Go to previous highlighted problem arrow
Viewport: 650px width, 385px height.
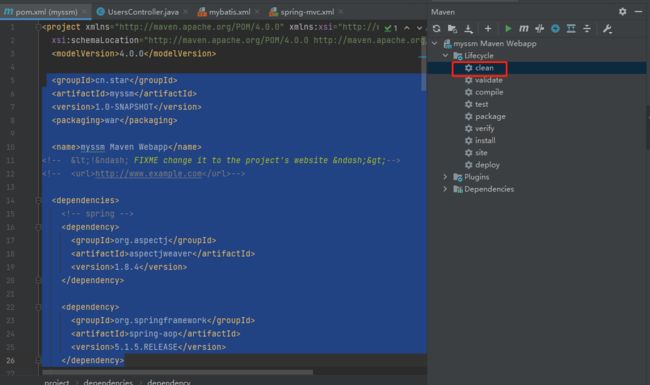pos(407,28)
